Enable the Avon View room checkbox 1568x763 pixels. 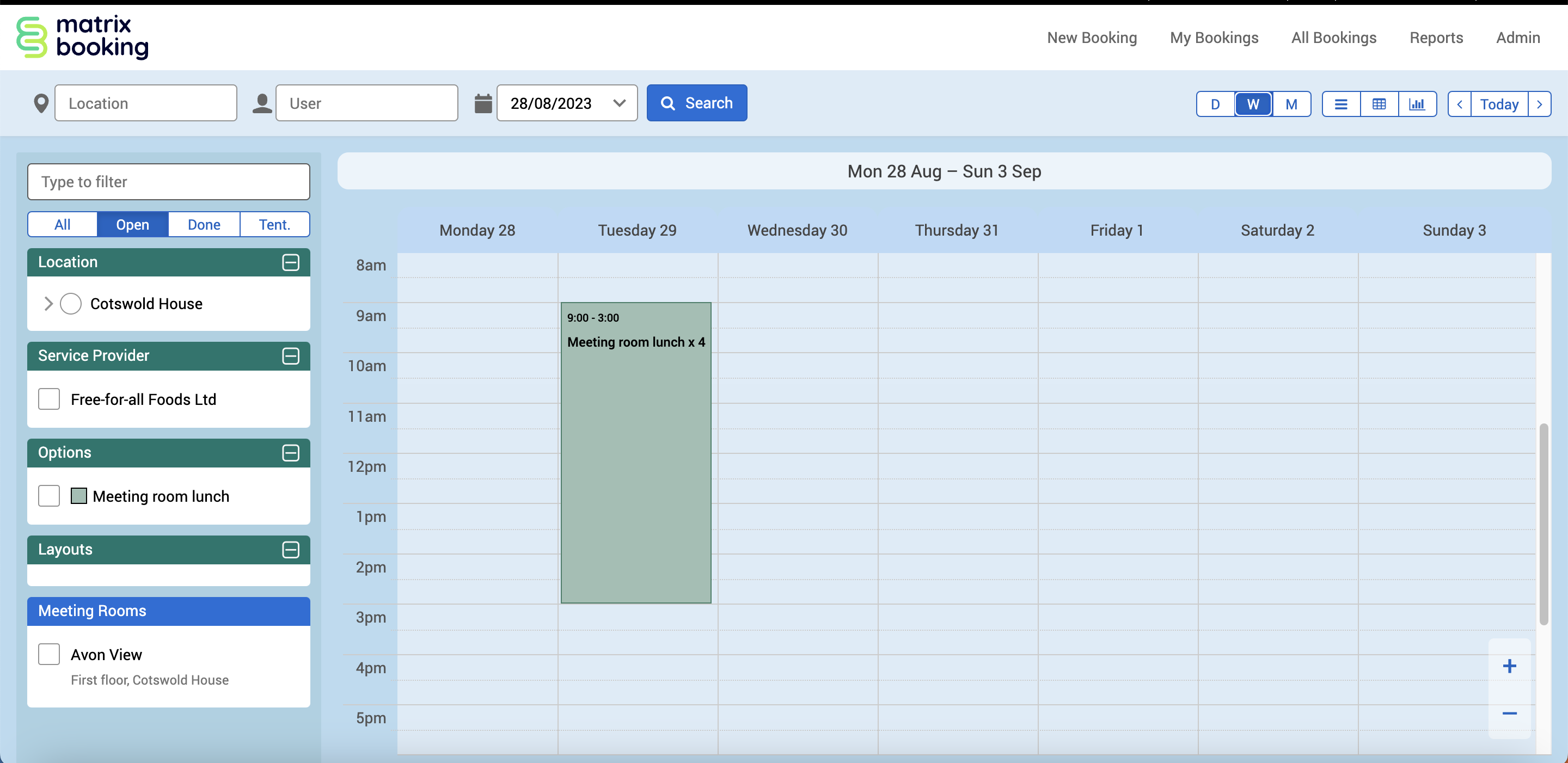tap(48, 654)
